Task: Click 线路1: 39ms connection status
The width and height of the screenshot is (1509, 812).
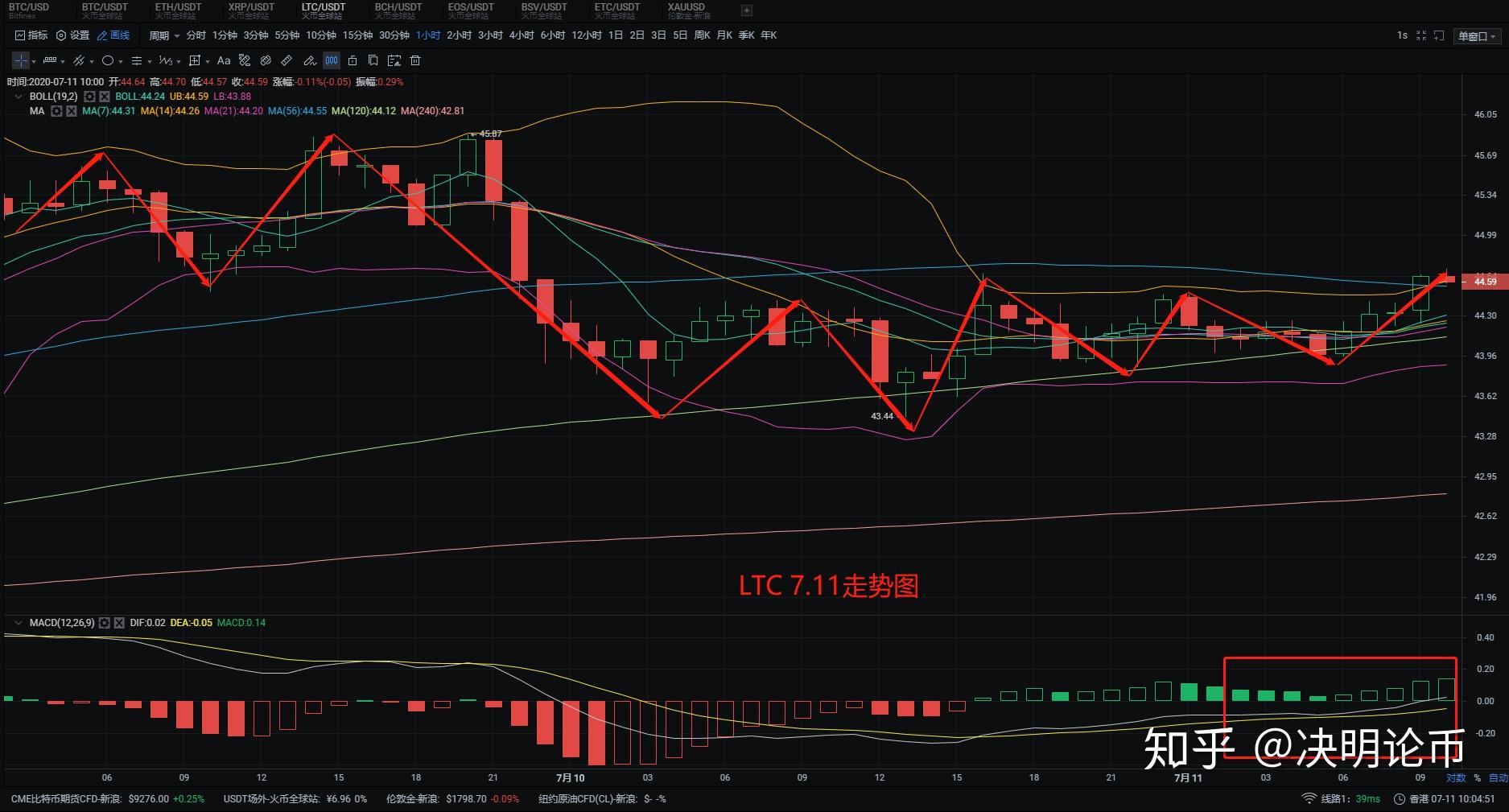Action: [1350, 799]
